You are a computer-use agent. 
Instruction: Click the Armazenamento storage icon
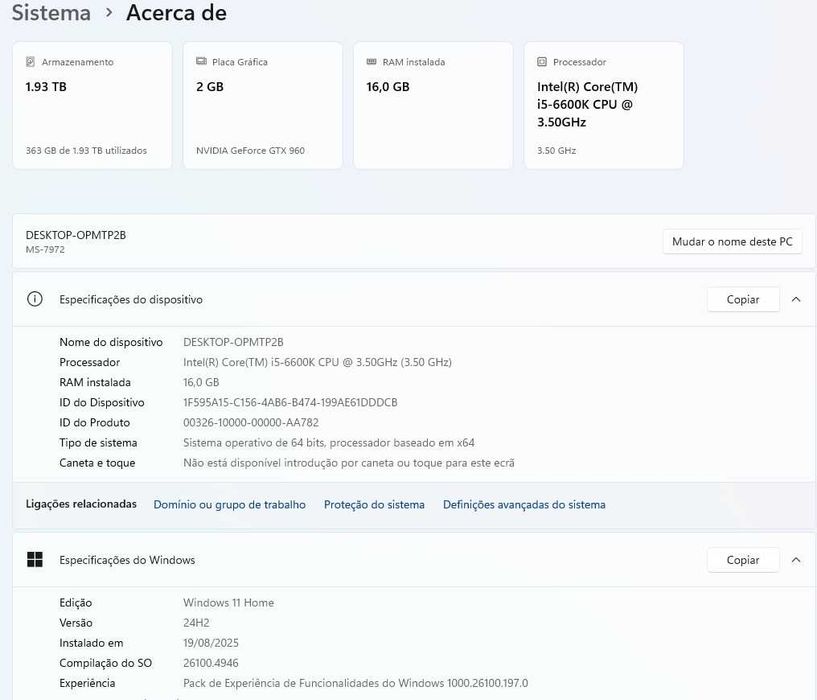[30, 62]
